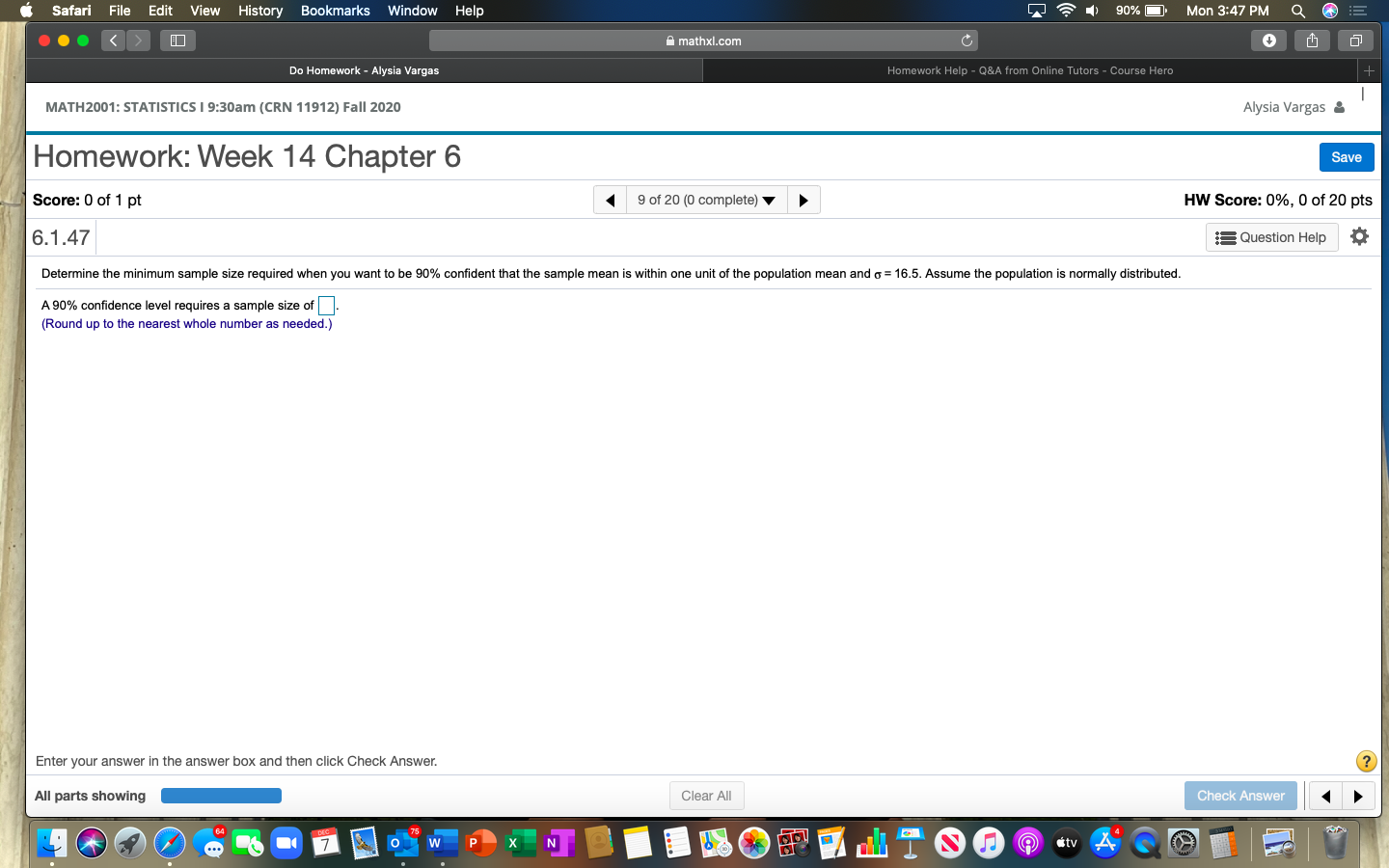Launch Microsoft Word from the dock
This screenshot has height=868, width=1389.
442,843
